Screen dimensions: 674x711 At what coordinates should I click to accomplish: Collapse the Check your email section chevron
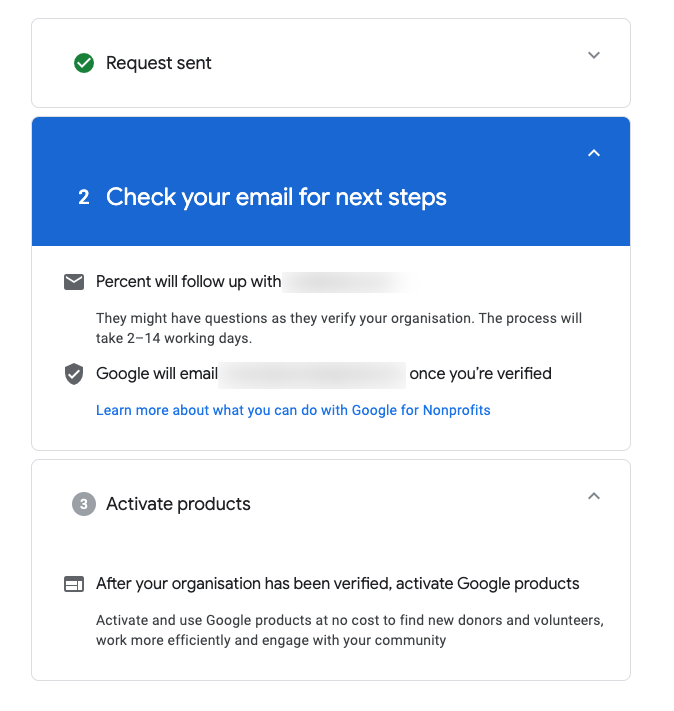click(594, 153)
